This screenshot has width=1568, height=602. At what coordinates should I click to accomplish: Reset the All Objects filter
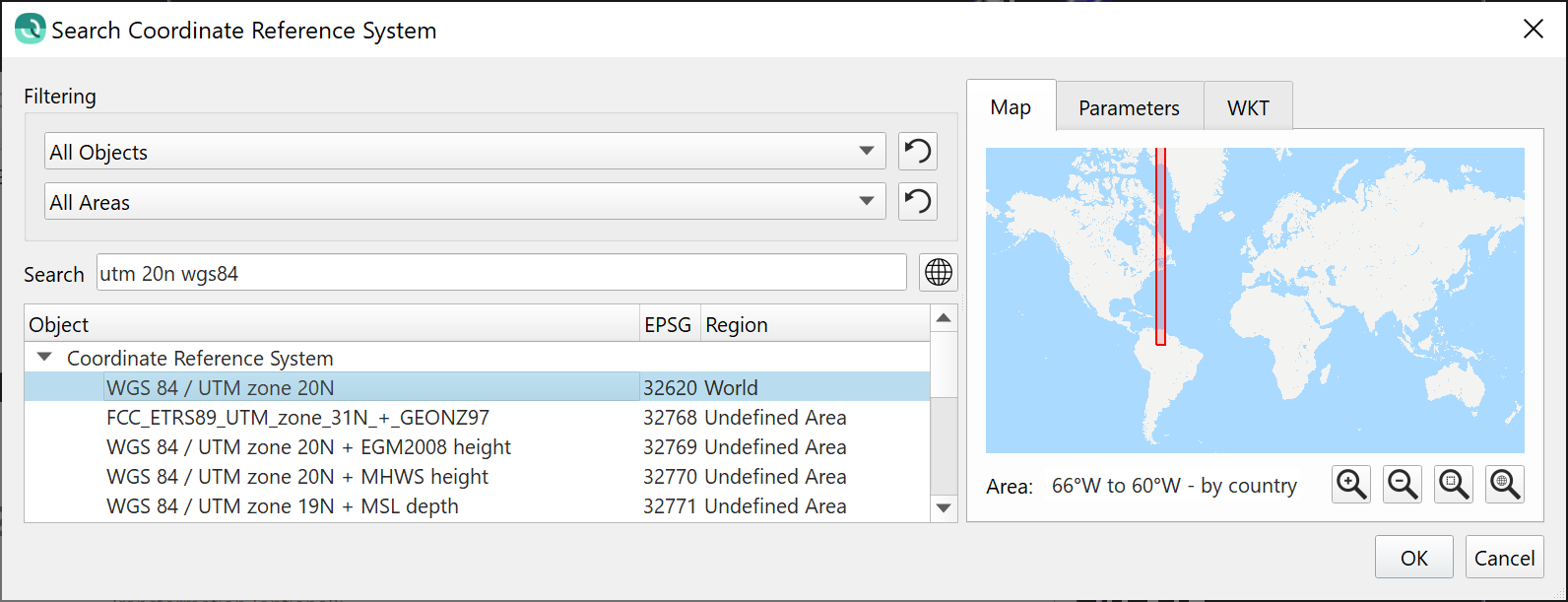(917, 152)
